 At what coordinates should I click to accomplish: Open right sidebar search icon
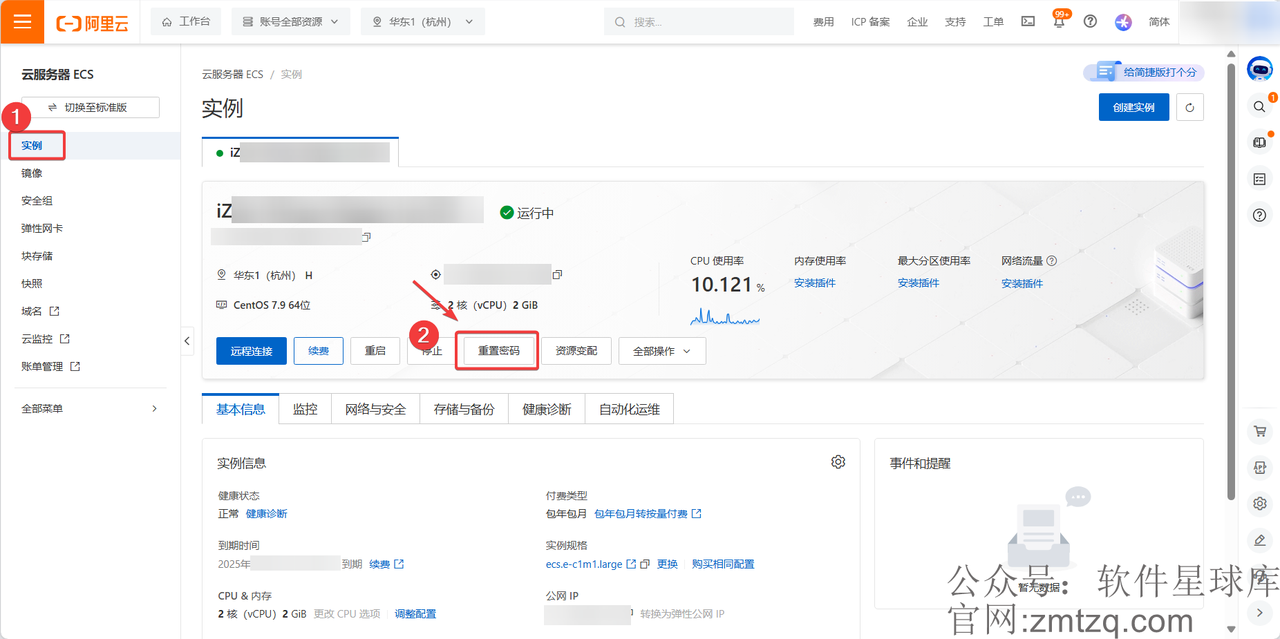coord(1260,107)
